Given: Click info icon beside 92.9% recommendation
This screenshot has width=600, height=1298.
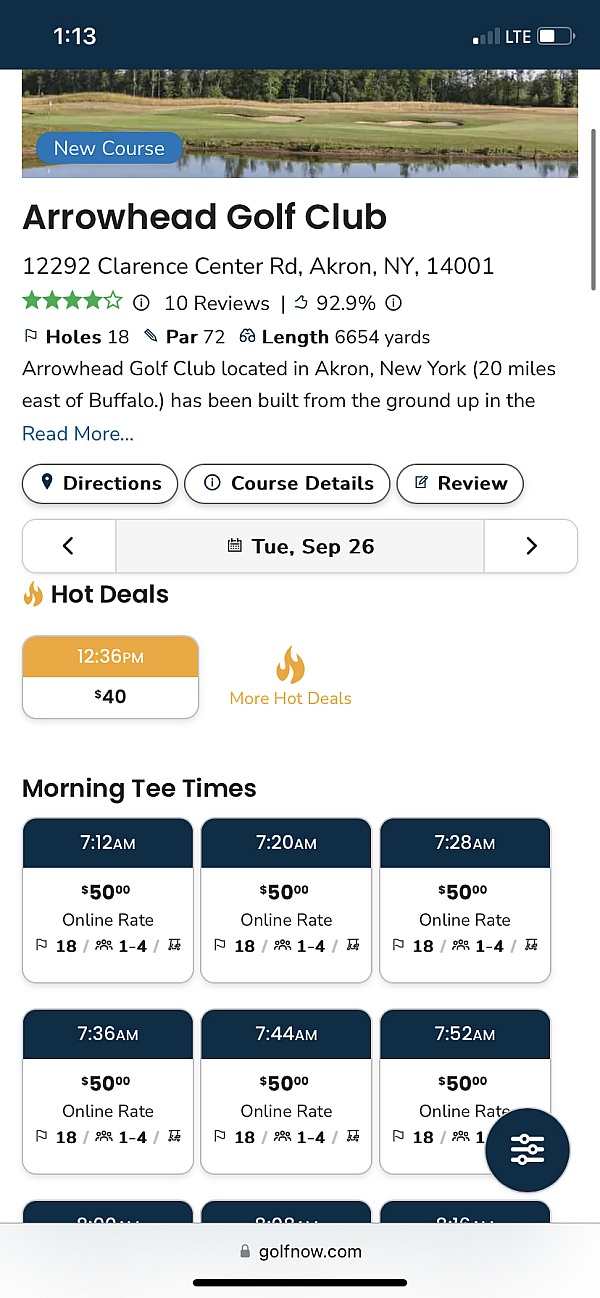Looking at the screenshot, I should (393, 302).
